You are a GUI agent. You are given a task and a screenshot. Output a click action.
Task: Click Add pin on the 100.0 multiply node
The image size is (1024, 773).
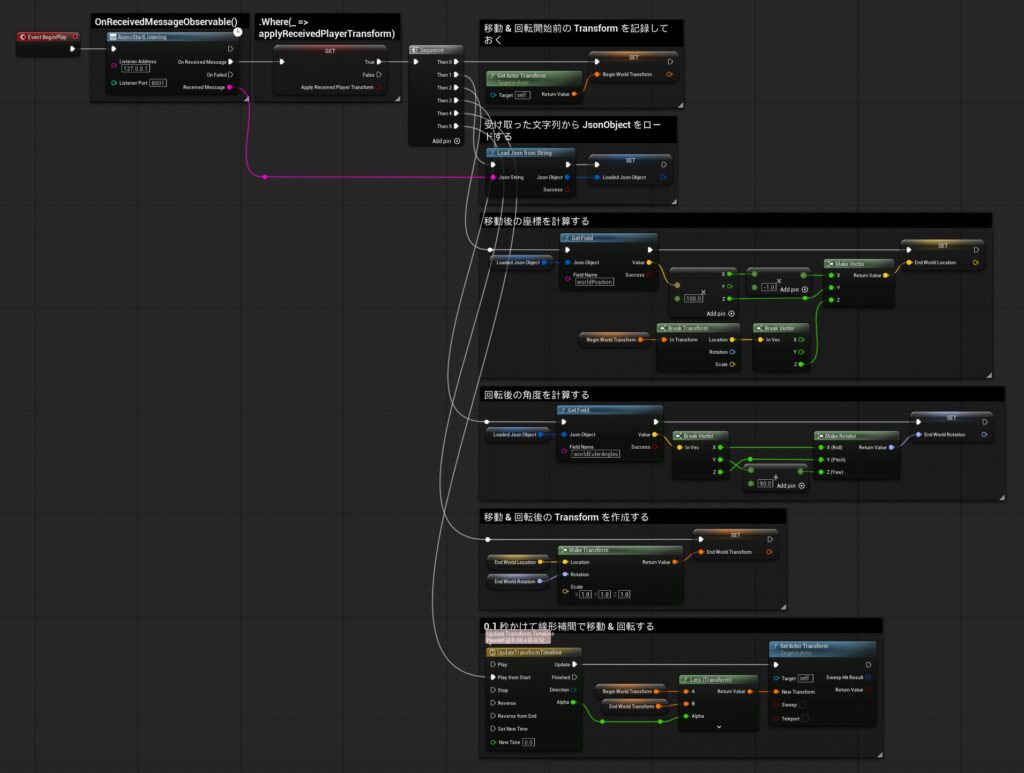731,313
